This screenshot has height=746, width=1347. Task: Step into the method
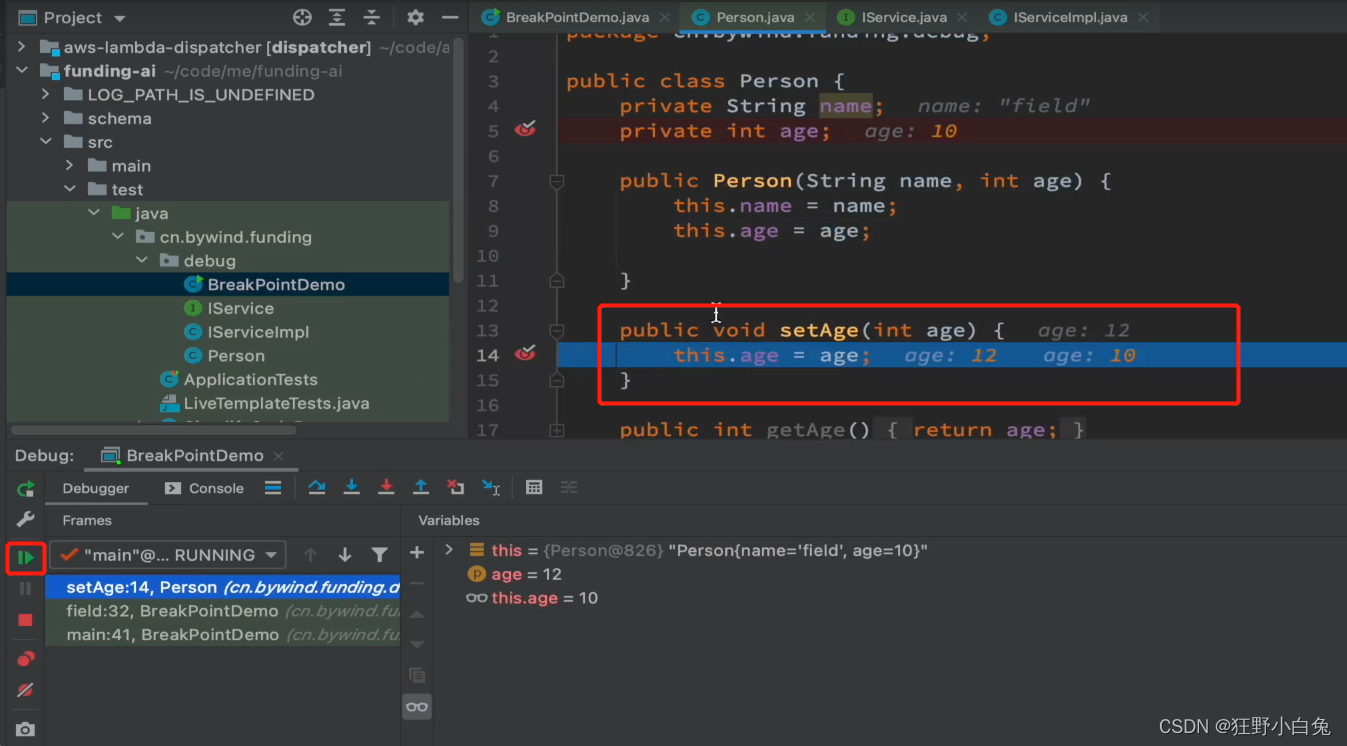tap(352, 488)
